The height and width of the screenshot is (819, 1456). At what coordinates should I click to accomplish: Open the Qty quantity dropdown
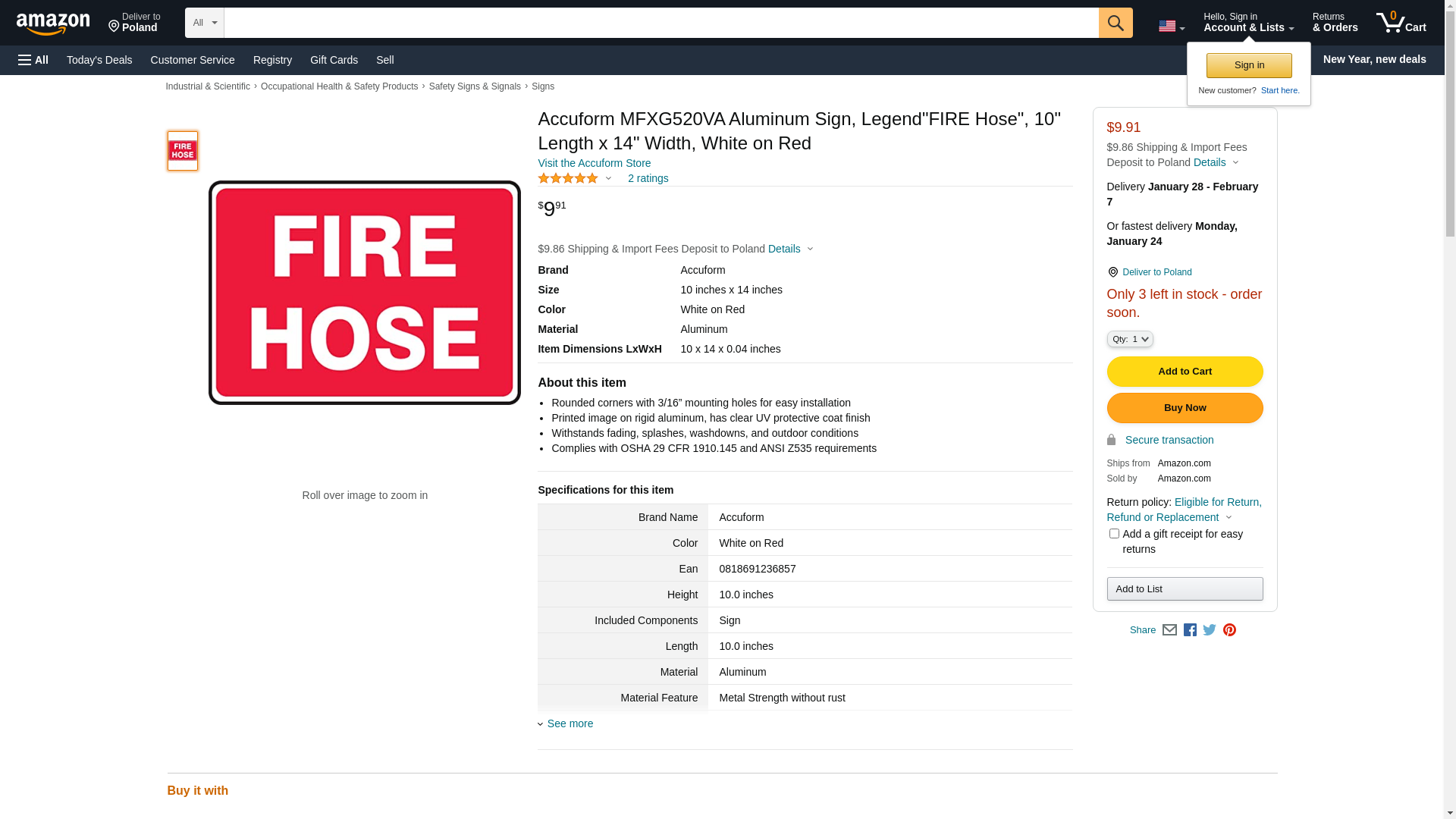coord(1129,339)
